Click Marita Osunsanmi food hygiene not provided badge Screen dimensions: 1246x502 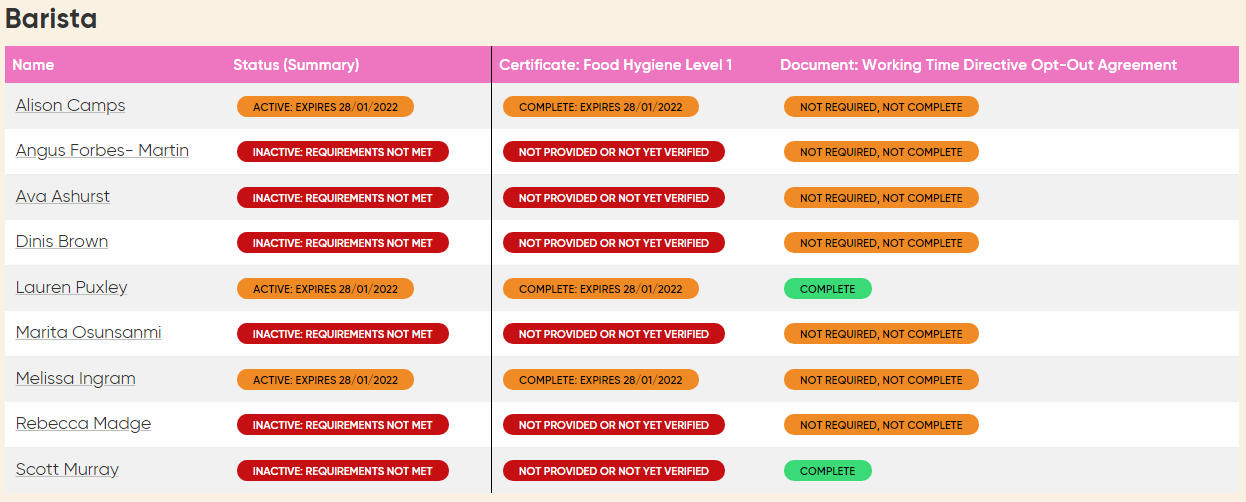tap(614, 334)
